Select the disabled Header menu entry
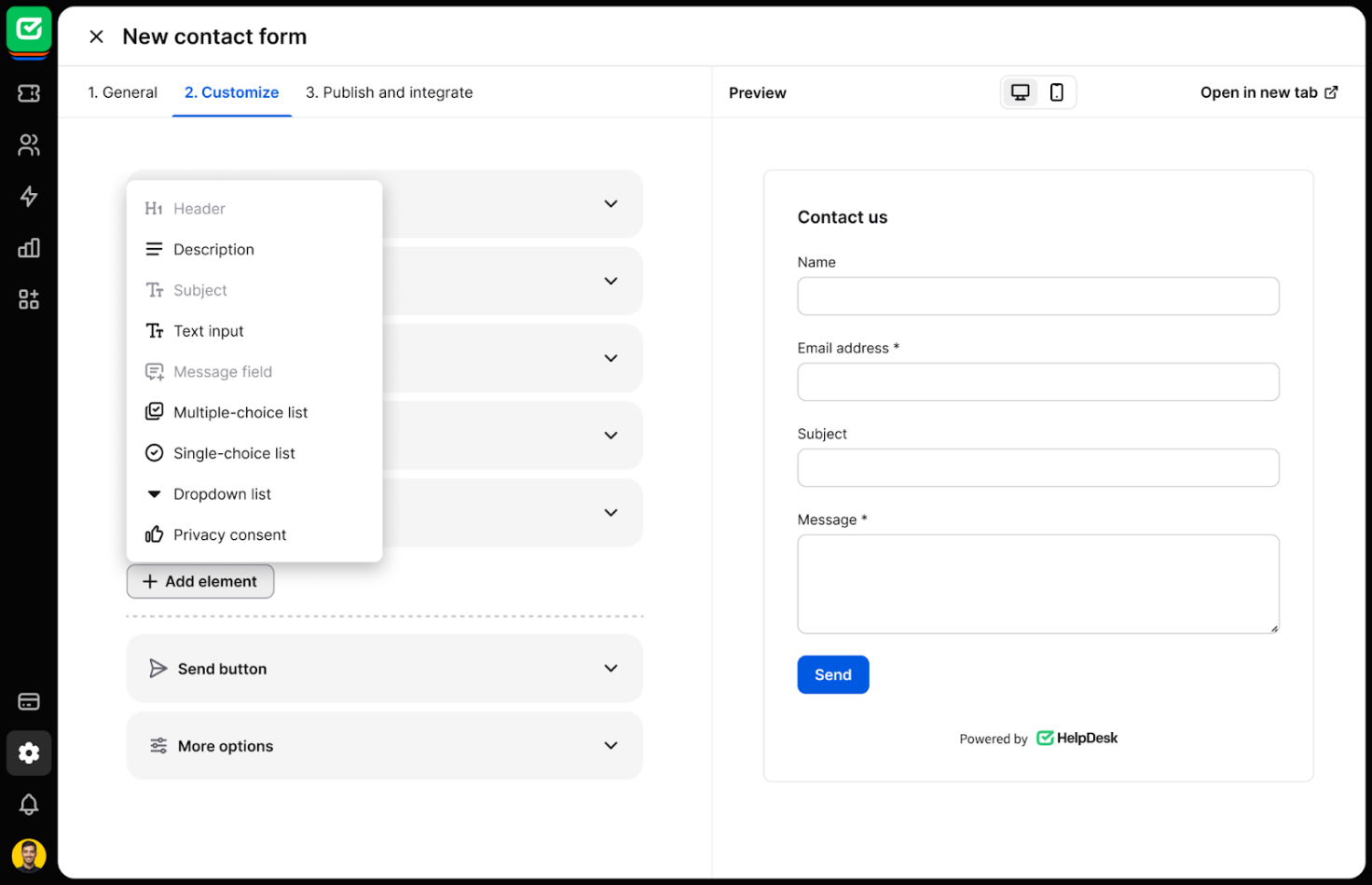1372x885 pixels. click(x=254, y=209)
